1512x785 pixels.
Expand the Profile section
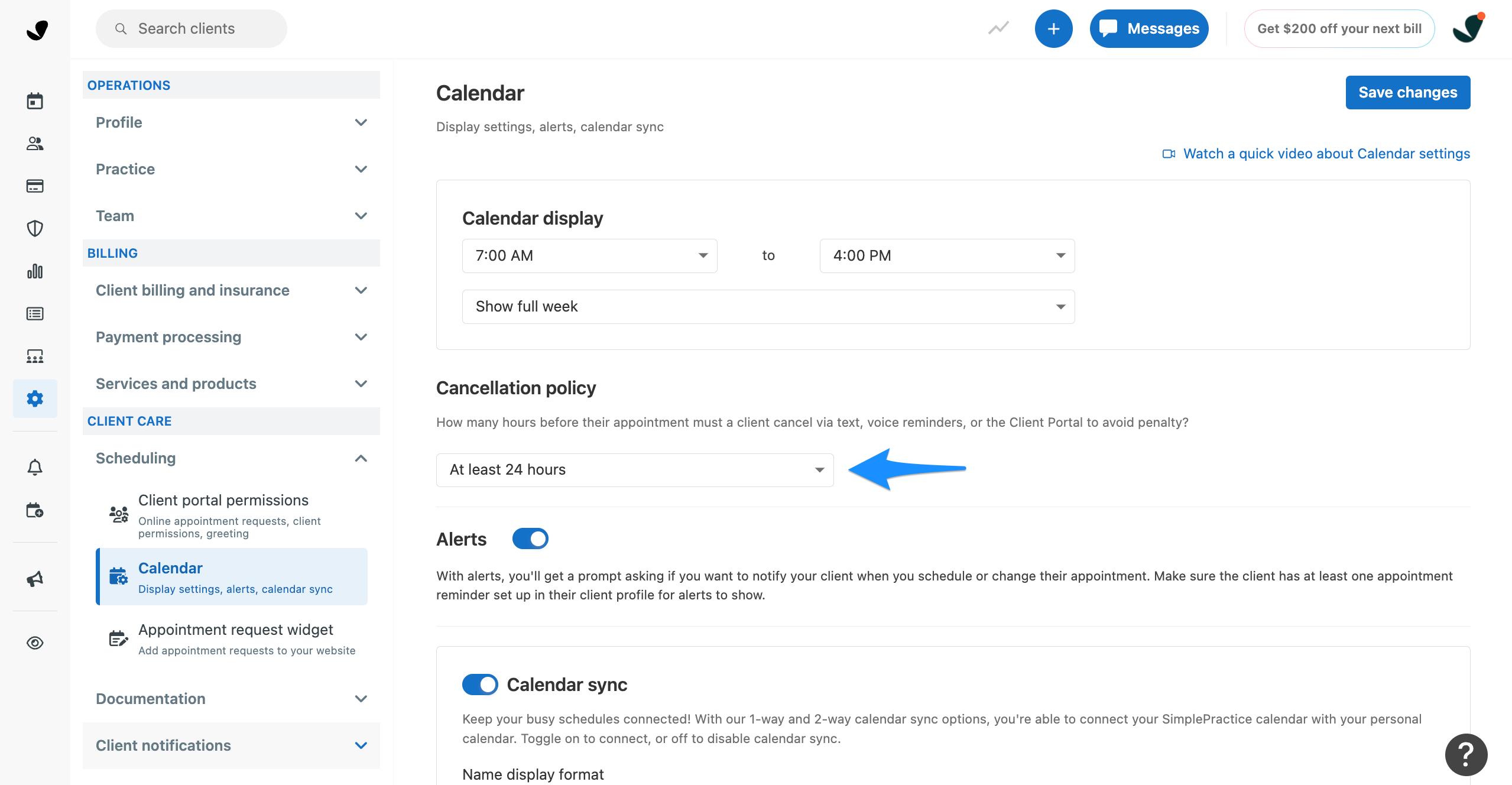point(231,122)
